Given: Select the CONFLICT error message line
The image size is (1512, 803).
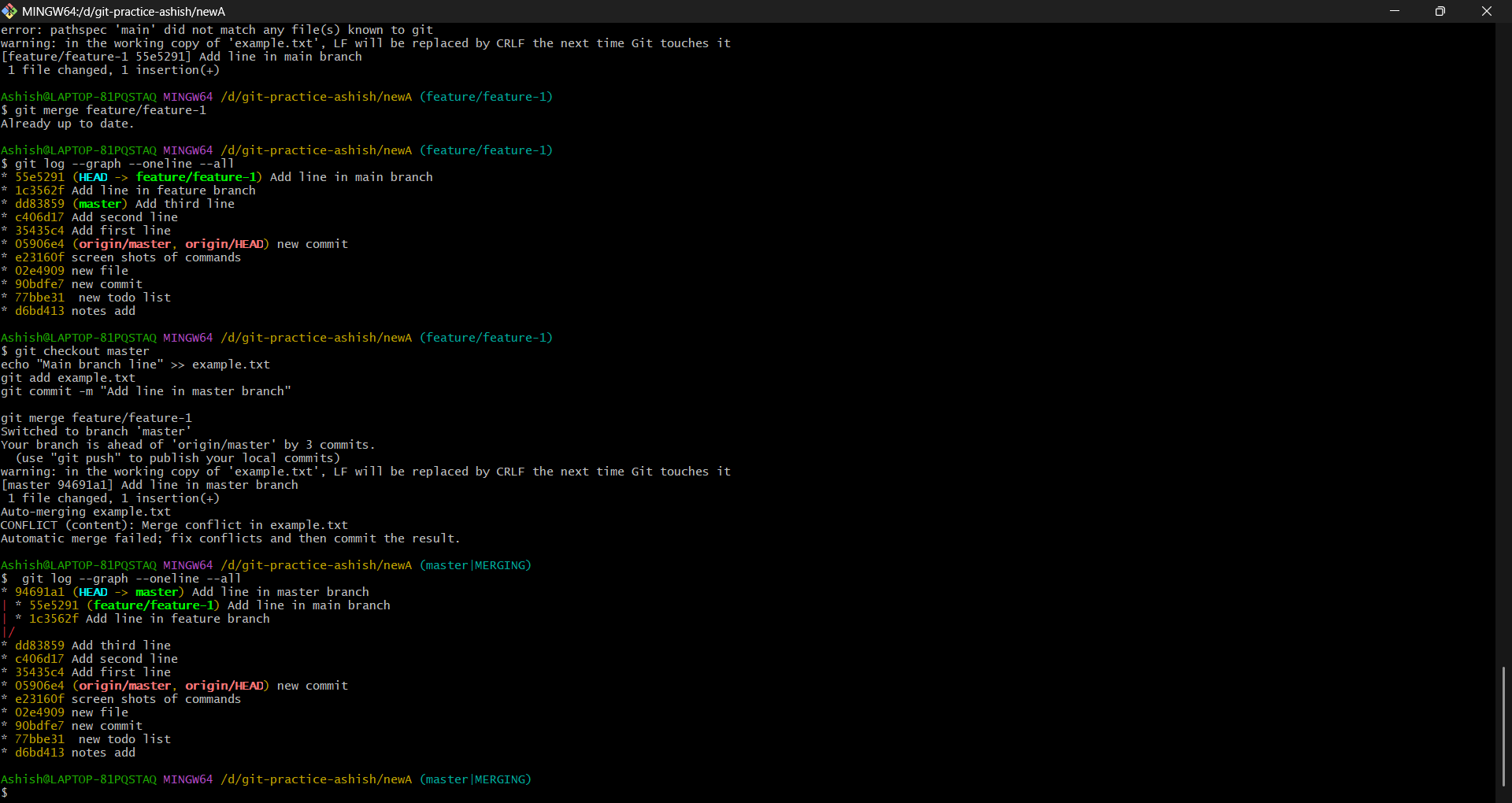Looking at the screenshot, I should click(175, 525).
